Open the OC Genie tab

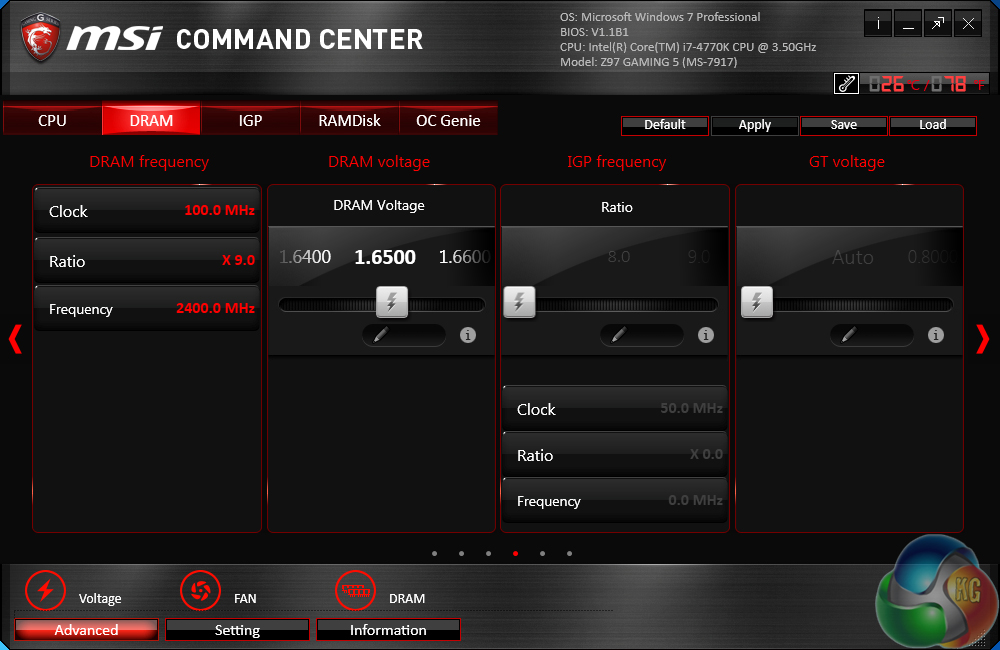448,121
